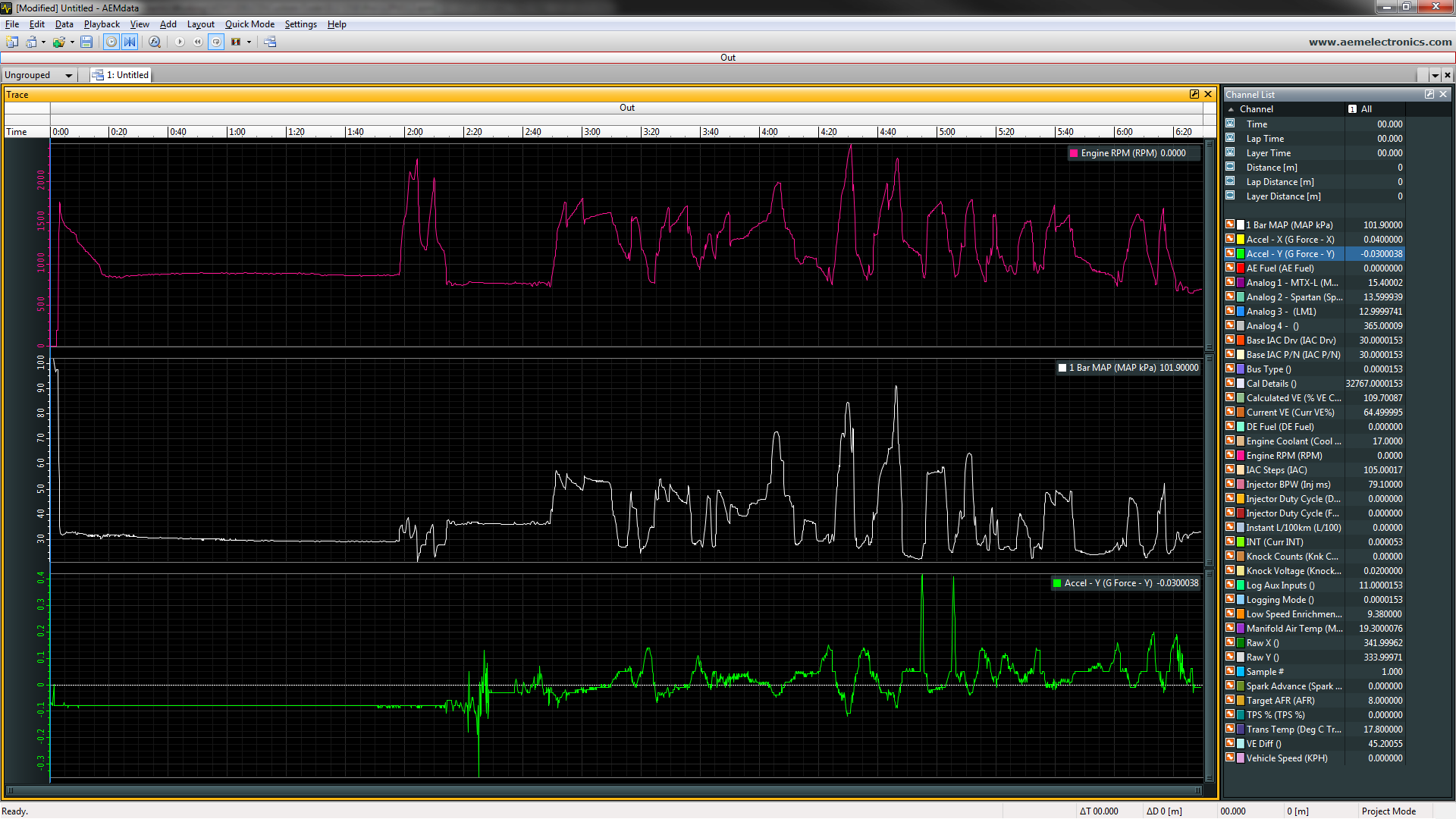This screenshot has width=1456, height=819.
Task: Close the Trace panel
Action: pyautogui.click(x=1208, y=94)
